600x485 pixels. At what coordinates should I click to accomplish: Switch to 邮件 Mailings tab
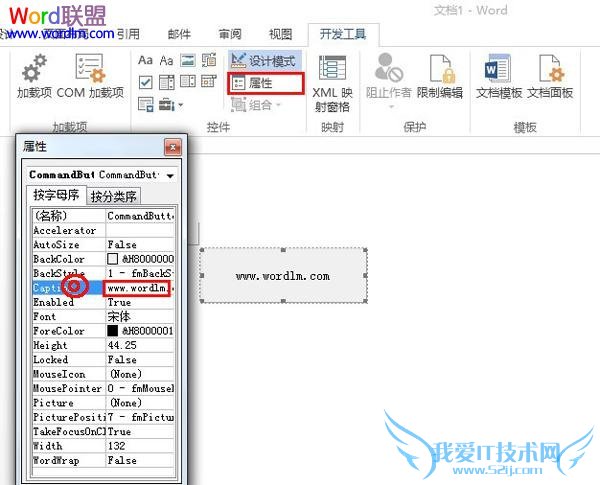pyautogui.click(x=179, y=34)
